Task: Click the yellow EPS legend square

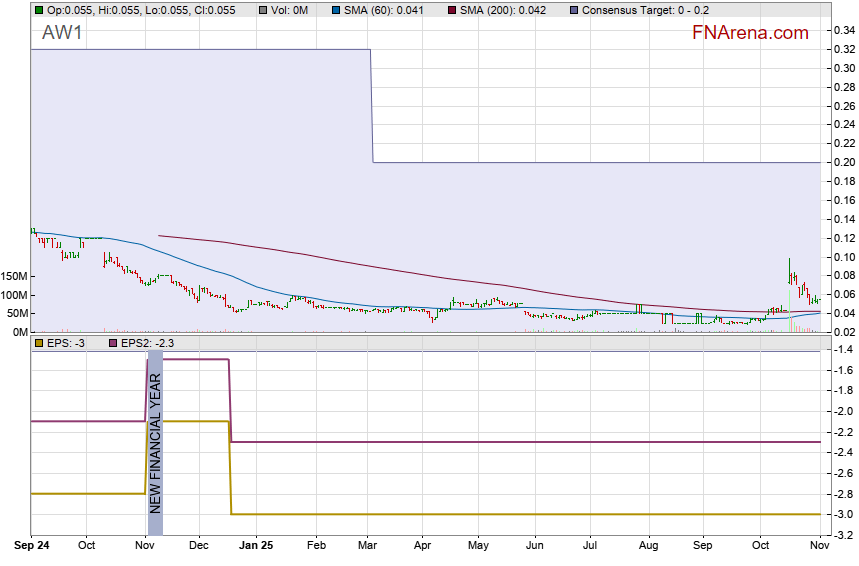Action: pyautogui.click(x=39, y=343)
